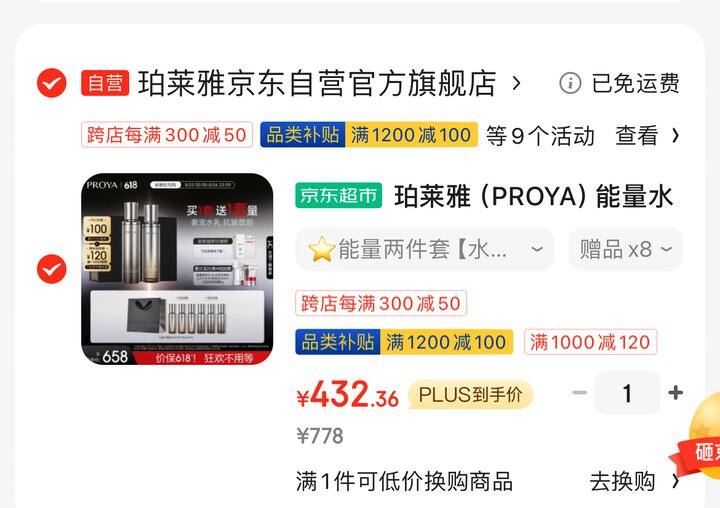Tap the PLUS到手价 price badge

click(470, 395)
